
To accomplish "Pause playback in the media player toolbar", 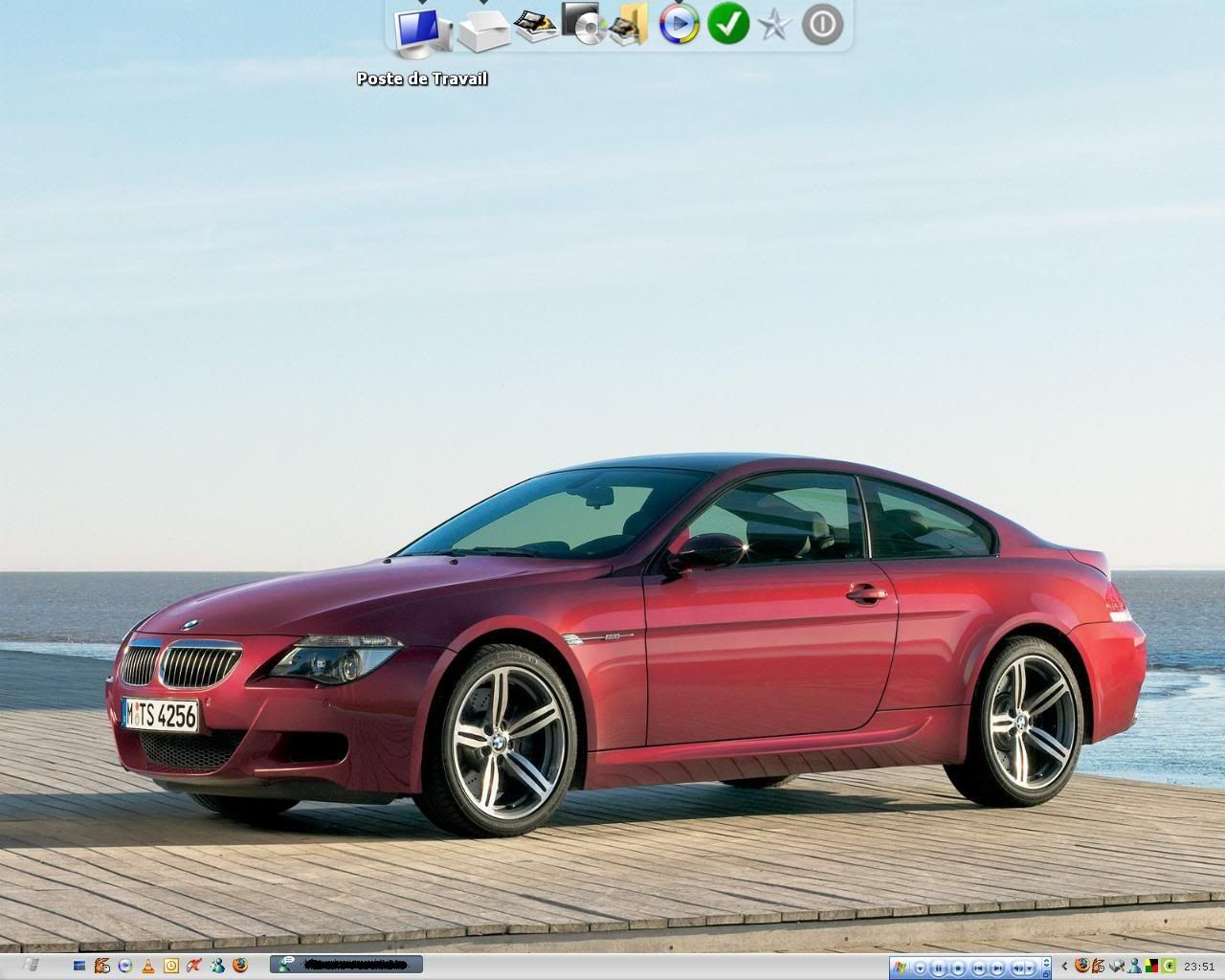I will tap(940, 967).
